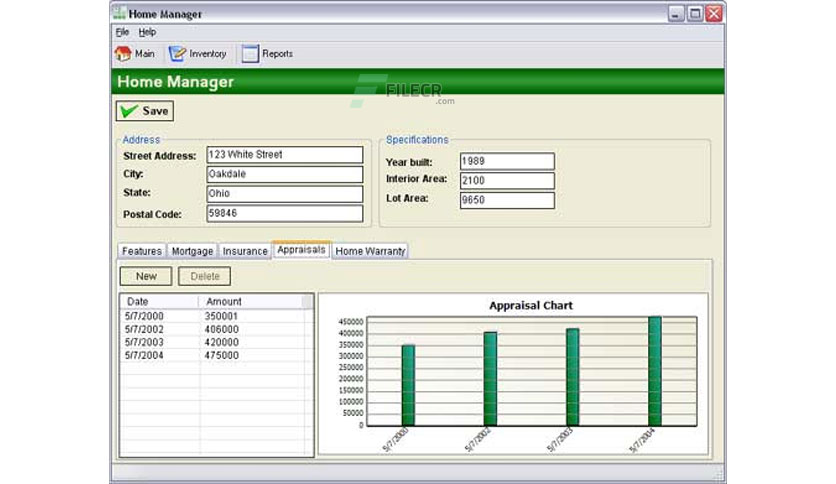Click the Appraisal Chart title

click(531, 305)
